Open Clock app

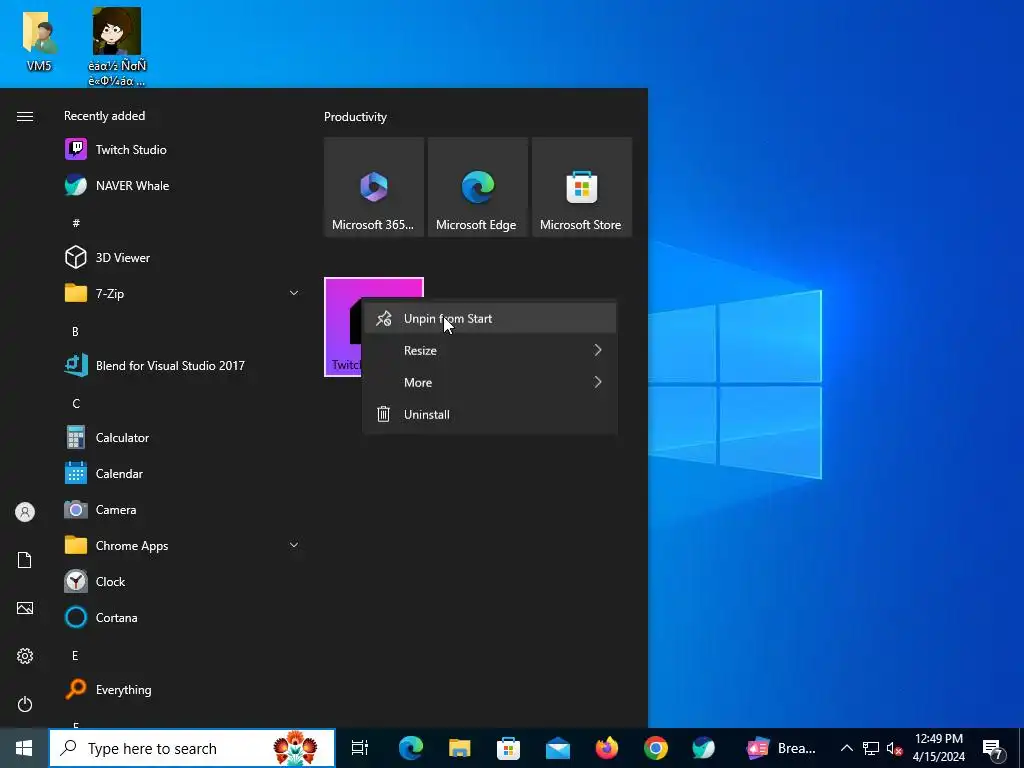[182, 581]
